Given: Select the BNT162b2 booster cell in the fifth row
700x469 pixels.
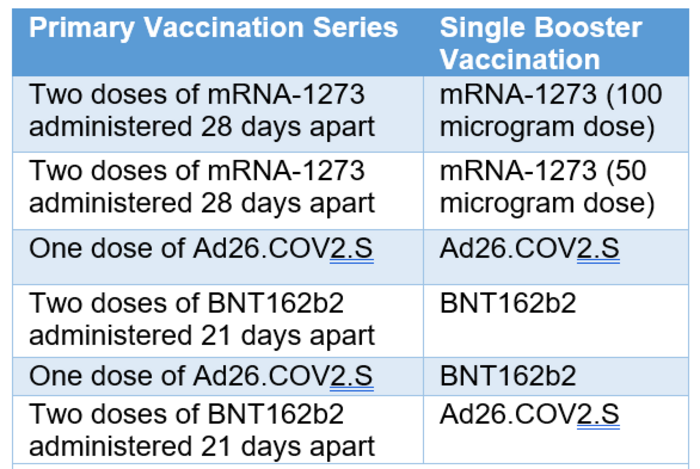Looking at the screenshot, I should 508,376.
